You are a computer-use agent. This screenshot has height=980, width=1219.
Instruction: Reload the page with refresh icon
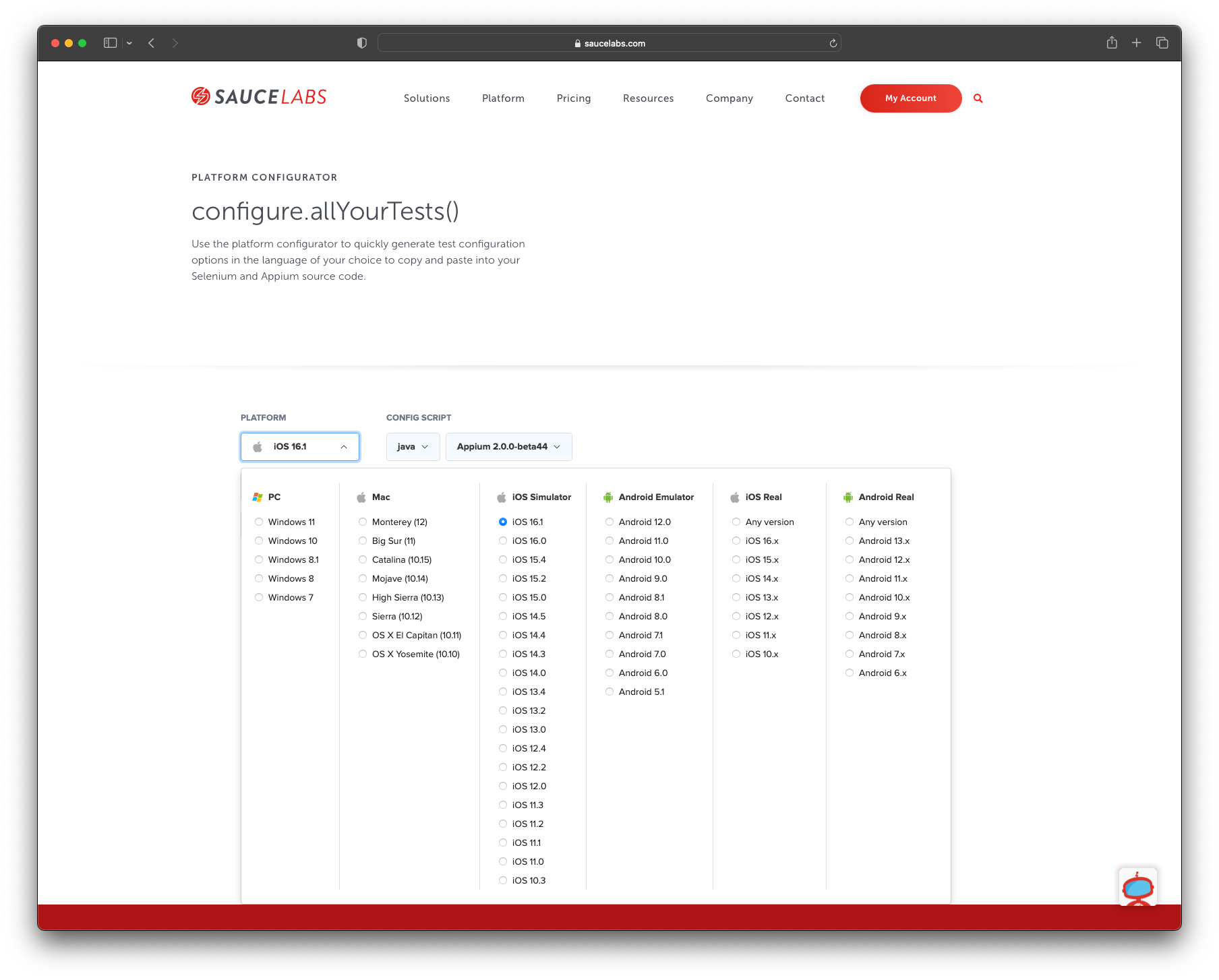pos(833,43)
